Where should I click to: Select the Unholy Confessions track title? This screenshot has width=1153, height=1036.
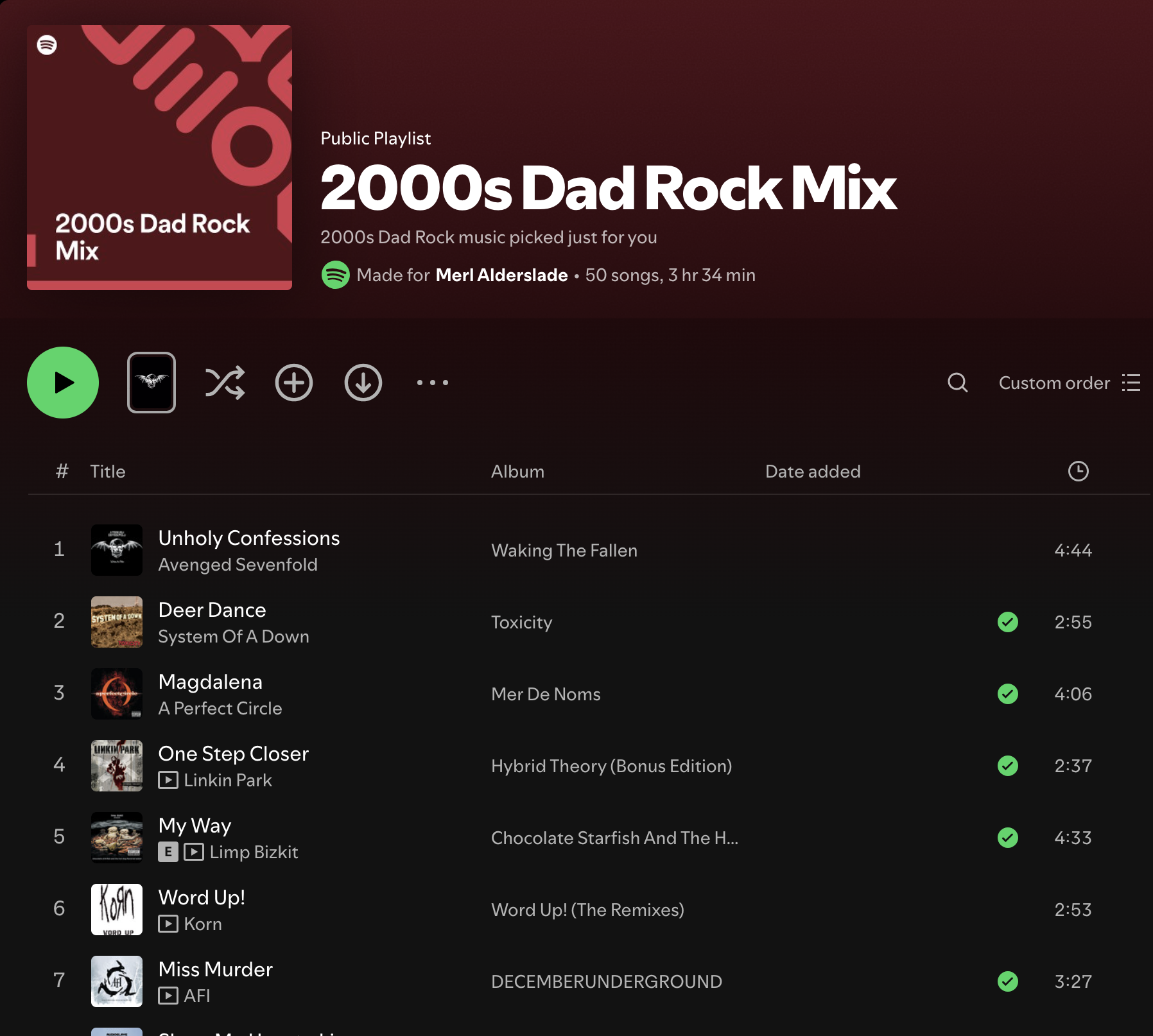tap(249, 538)
